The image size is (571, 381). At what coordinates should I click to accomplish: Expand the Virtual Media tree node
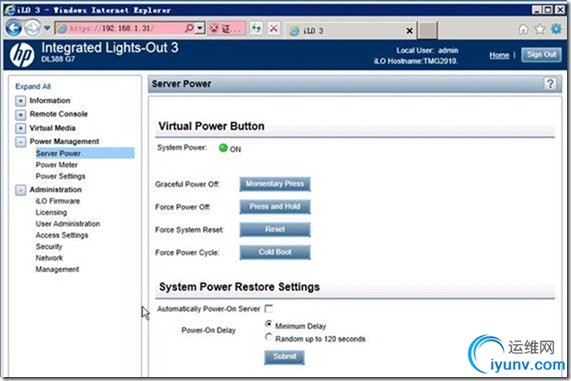click(21, 128)
